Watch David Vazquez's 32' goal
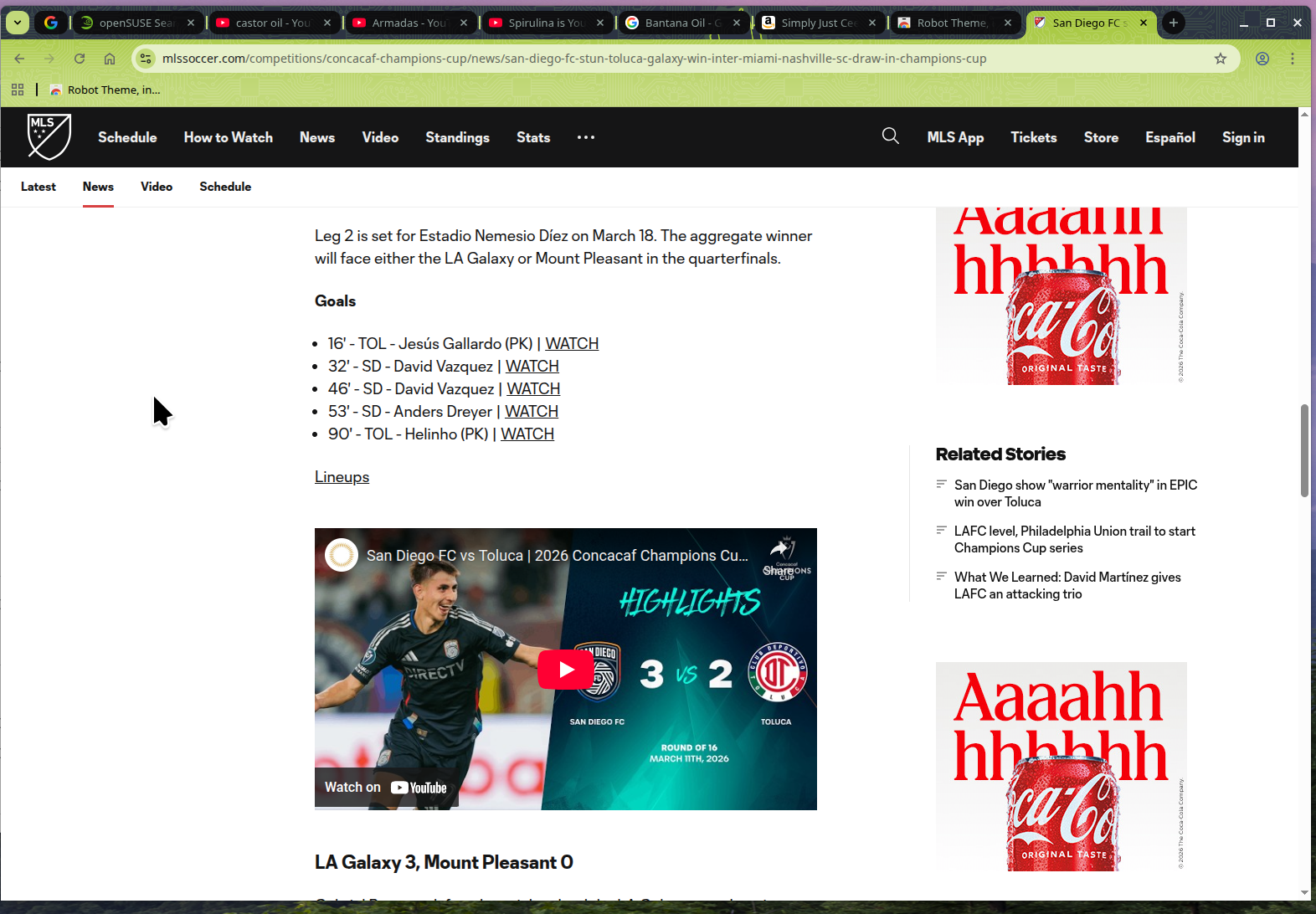The height and width of the screenshot is (914, 1316). click(532, 366)
